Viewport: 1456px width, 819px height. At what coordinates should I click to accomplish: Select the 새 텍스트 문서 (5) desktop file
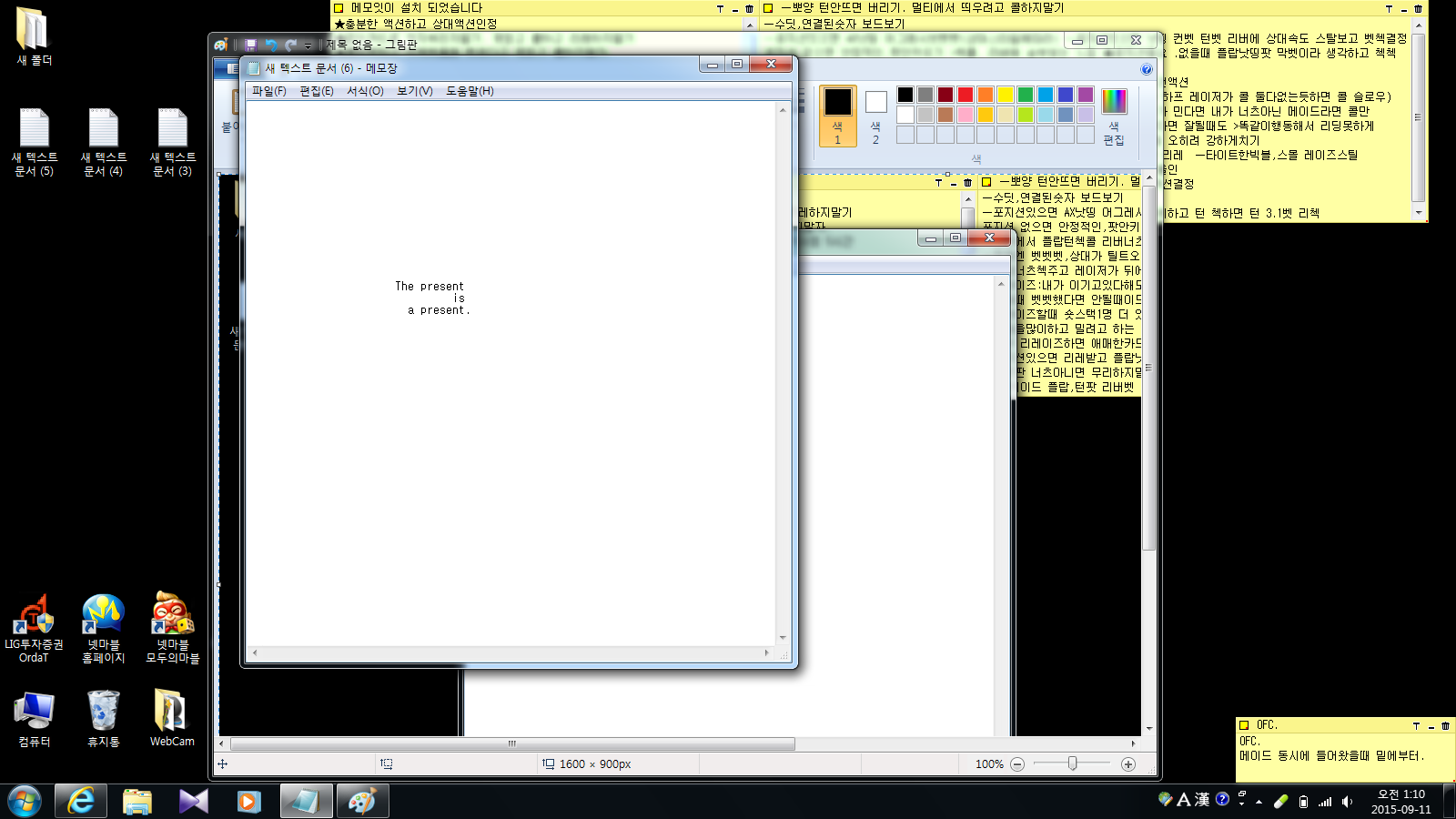coord(35,142)
